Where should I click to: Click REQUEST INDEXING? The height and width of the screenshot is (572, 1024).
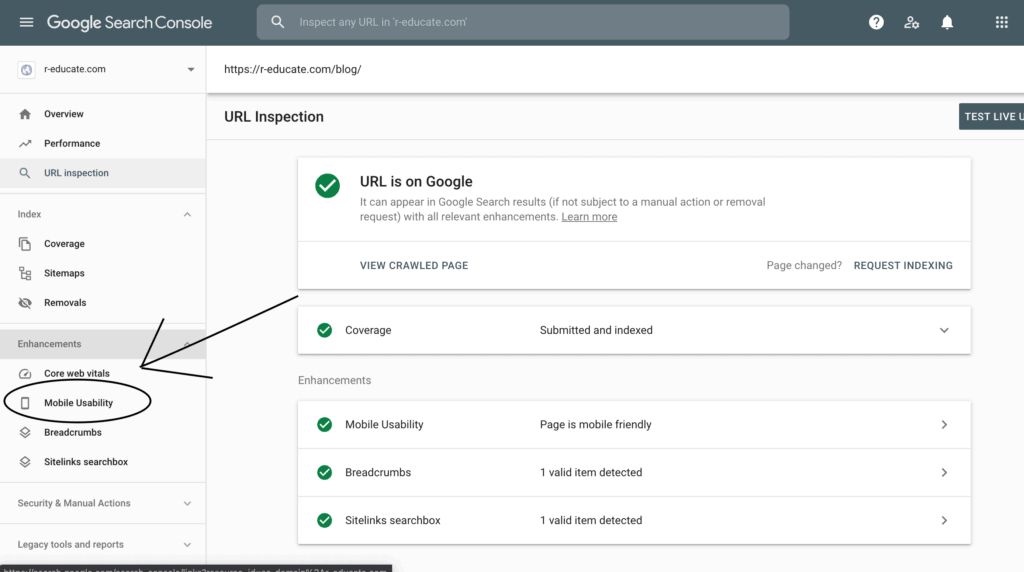click(903, 266)
